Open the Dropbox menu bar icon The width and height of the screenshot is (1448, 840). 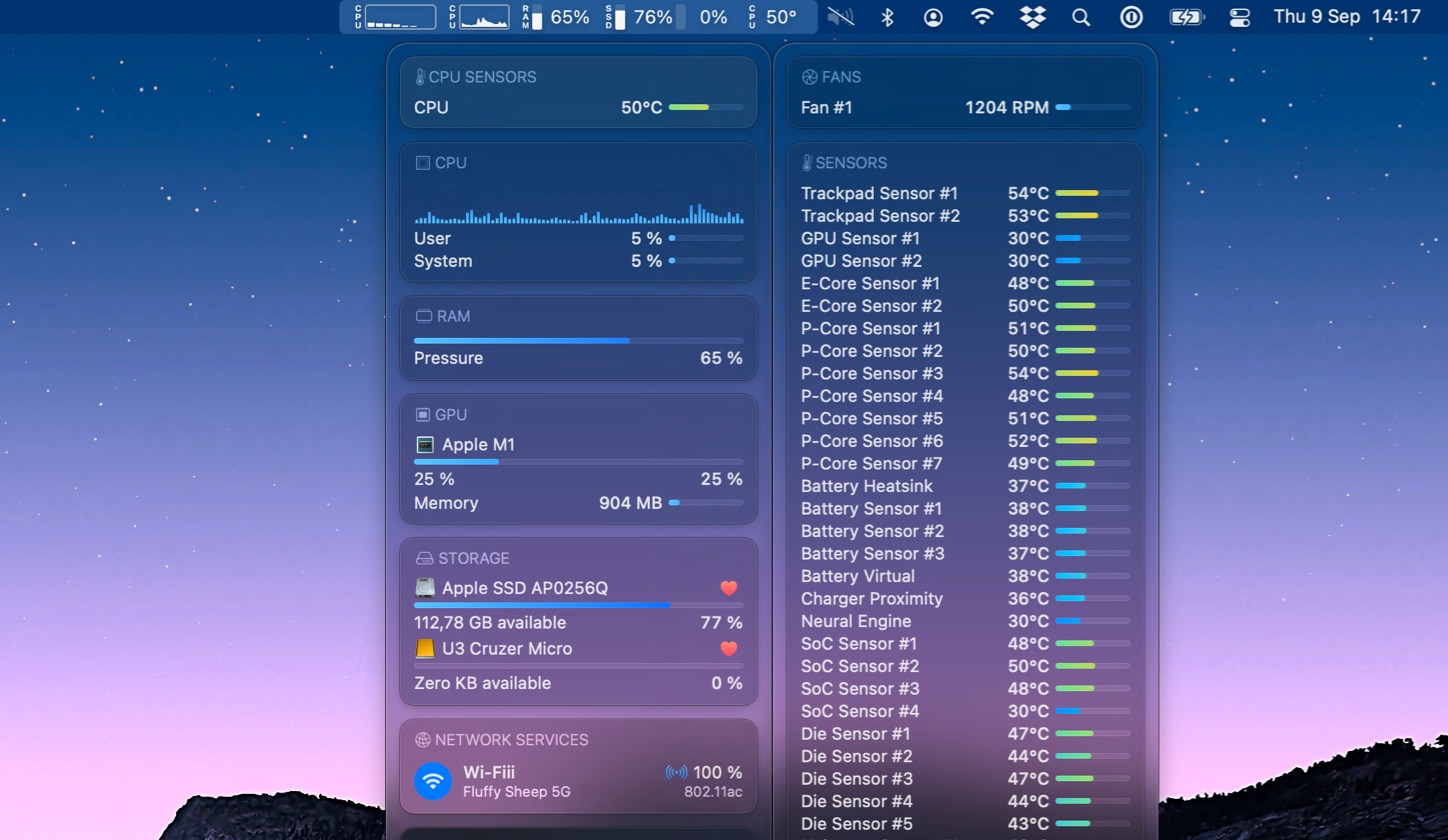coord(1033,17)
